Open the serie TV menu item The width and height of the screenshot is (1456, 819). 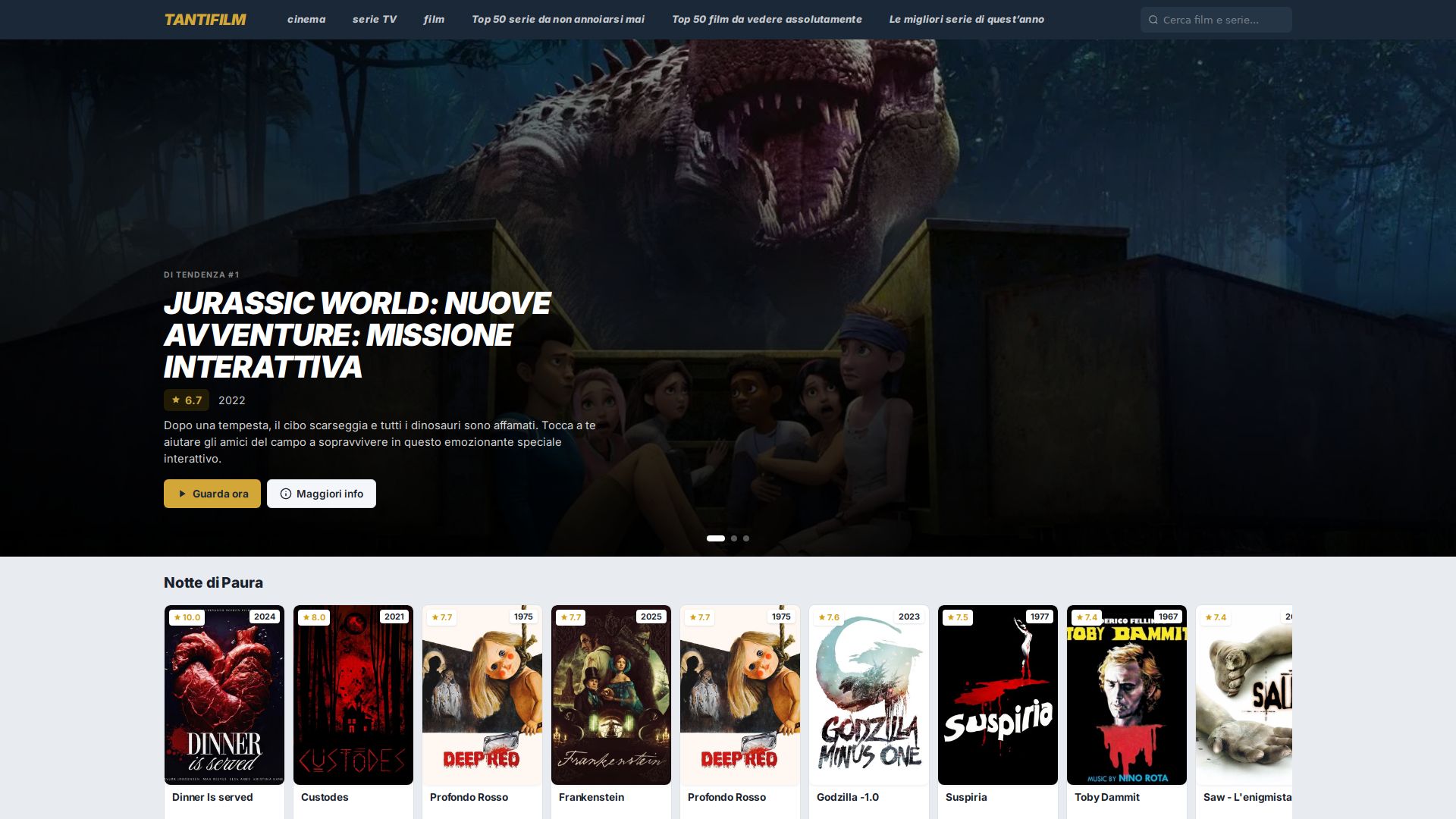375,20
